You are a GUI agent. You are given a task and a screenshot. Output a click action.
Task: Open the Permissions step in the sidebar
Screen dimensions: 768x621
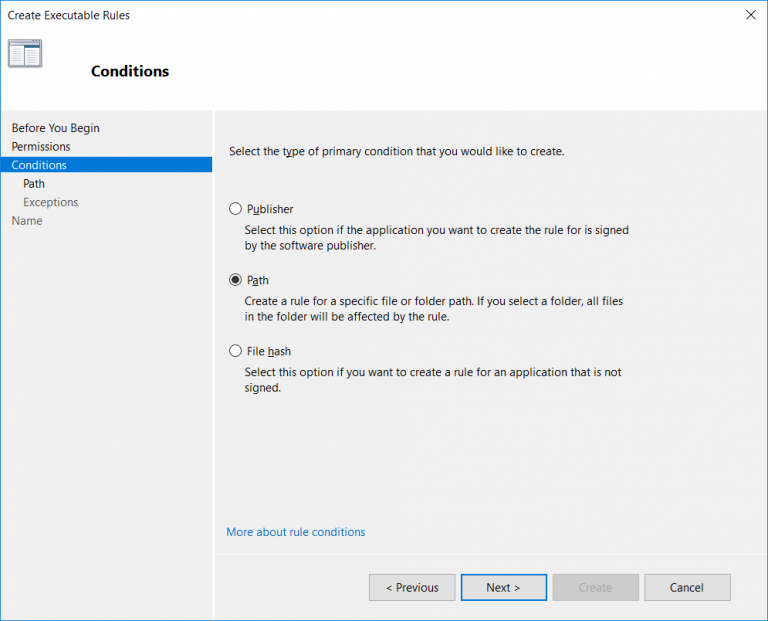(41, 147)
